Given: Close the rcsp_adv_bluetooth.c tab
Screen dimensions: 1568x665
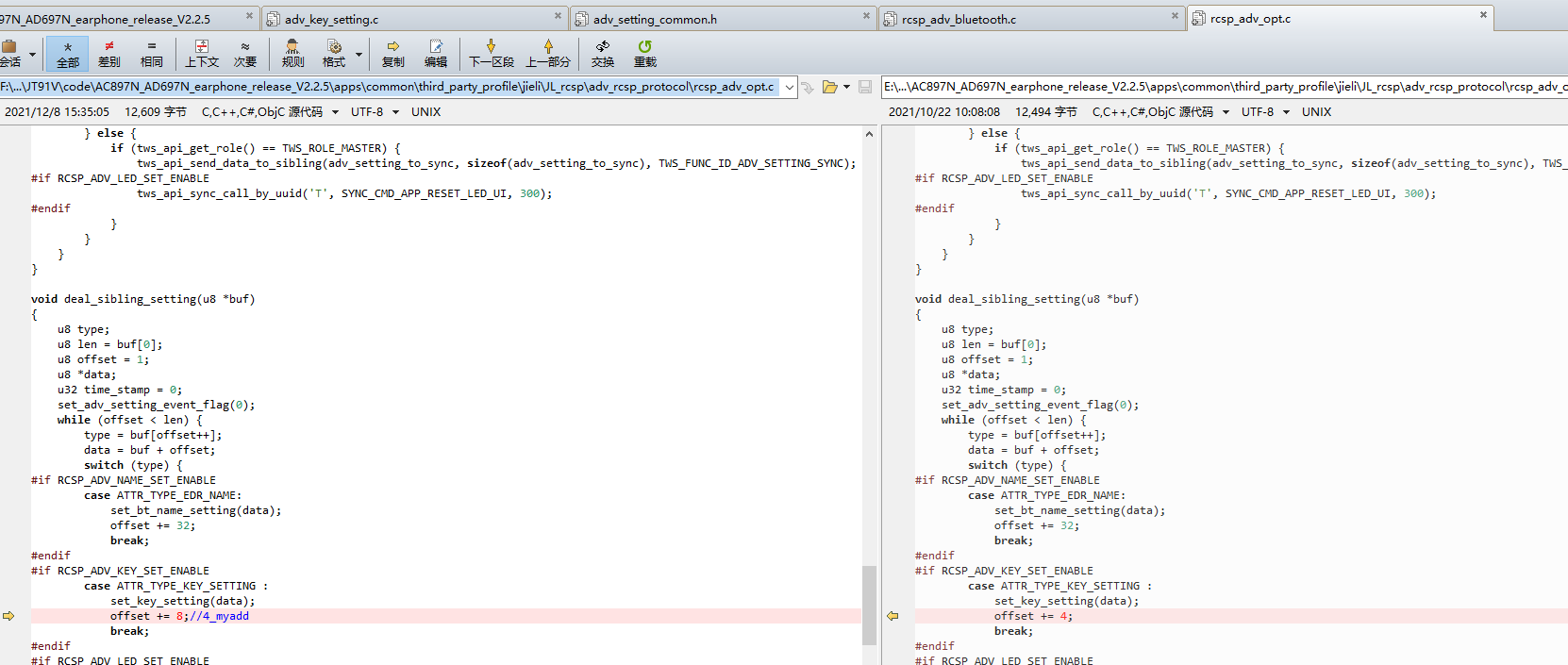Looking at the screenshot, I should point(1175,16).
